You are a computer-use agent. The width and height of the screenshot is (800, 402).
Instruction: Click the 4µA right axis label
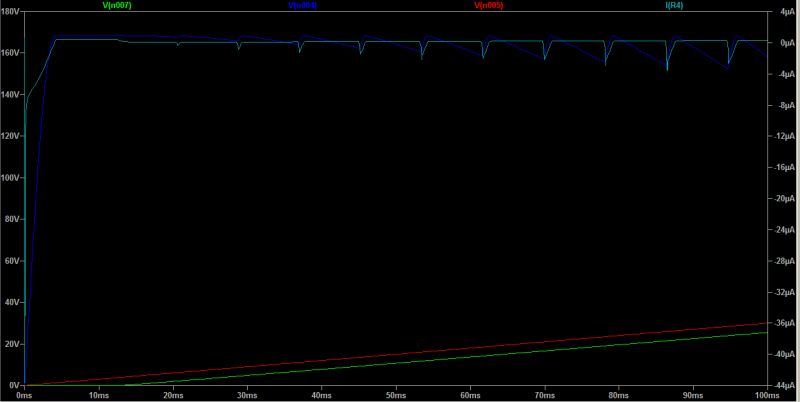tap(787, 11)
